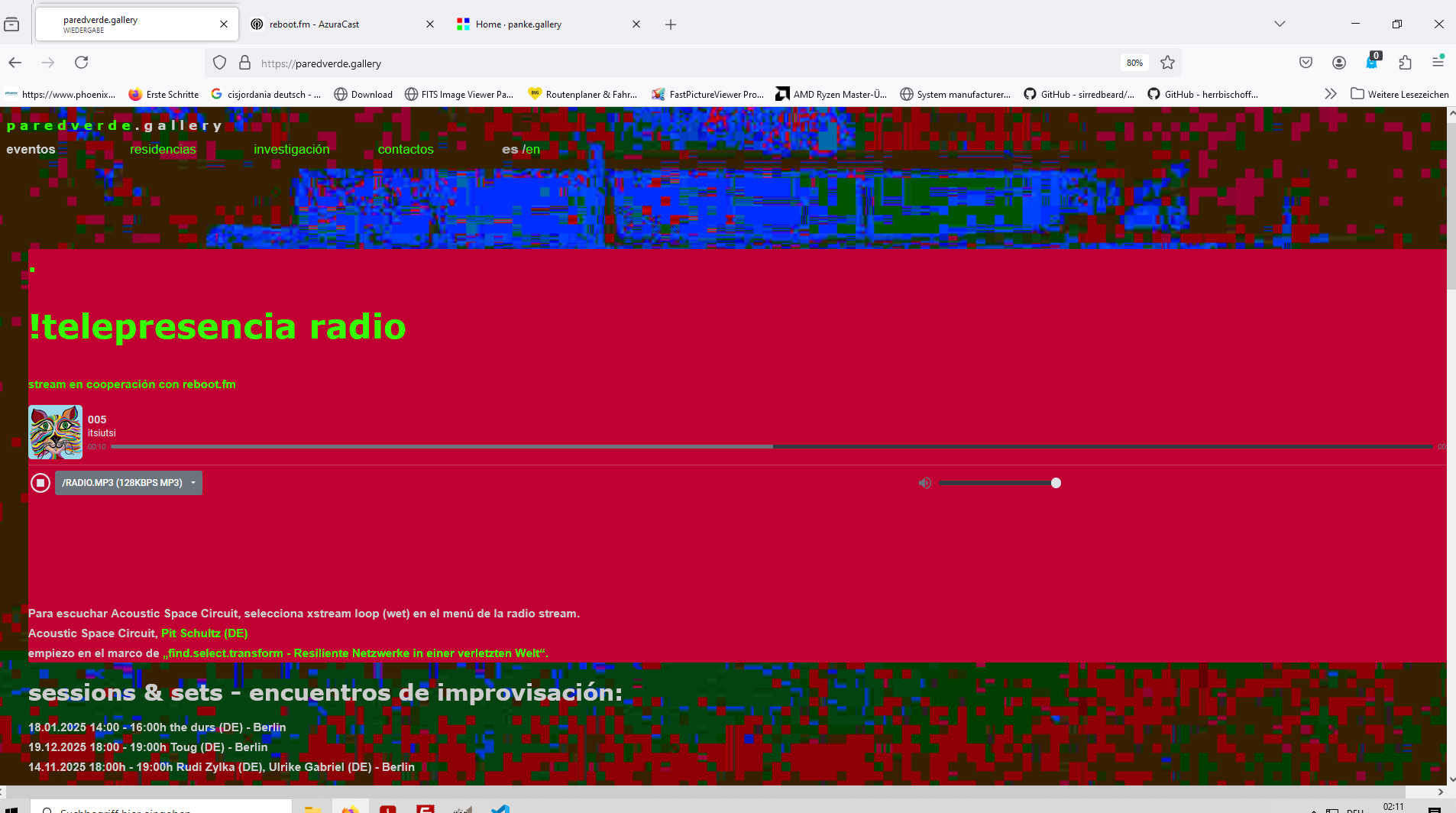Mute the radio player volume
Viewport: 1456px width, 813px height.
click(924, 483)
